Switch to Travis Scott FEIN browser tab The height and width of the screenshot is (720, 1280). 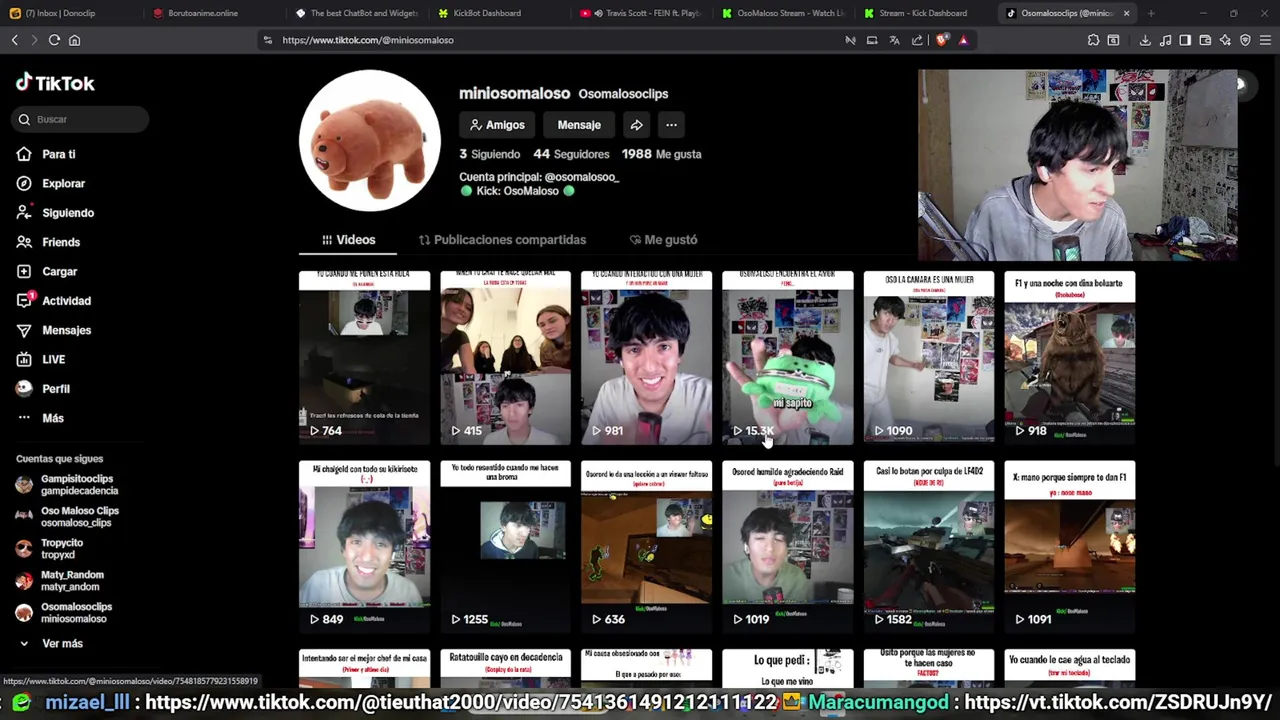643,13
